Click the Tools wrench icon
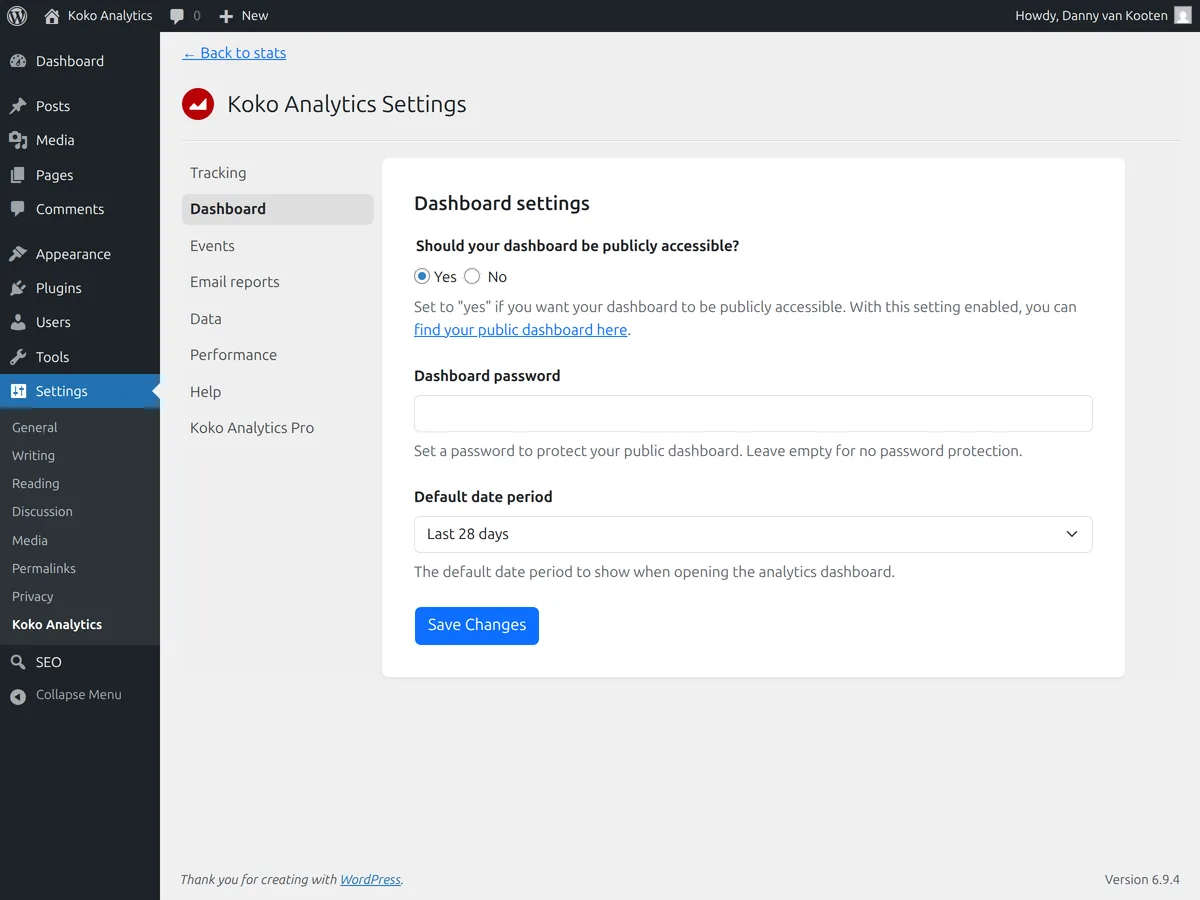The height and width of the screenshot is (900, 1200). 18,357
